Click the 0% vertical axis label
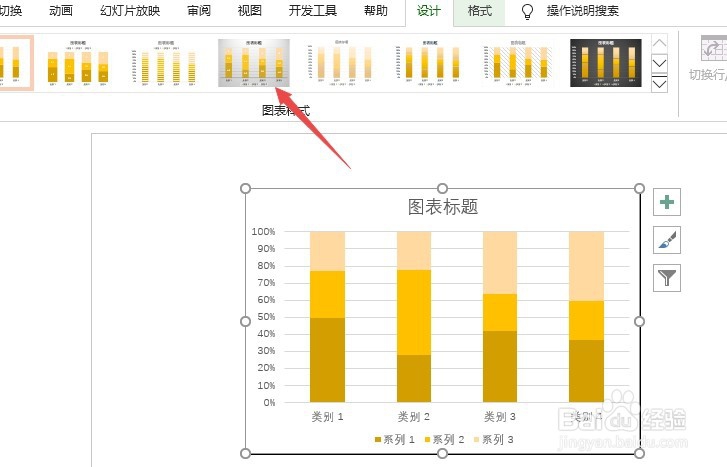The image size is (727, 467). 269,403
